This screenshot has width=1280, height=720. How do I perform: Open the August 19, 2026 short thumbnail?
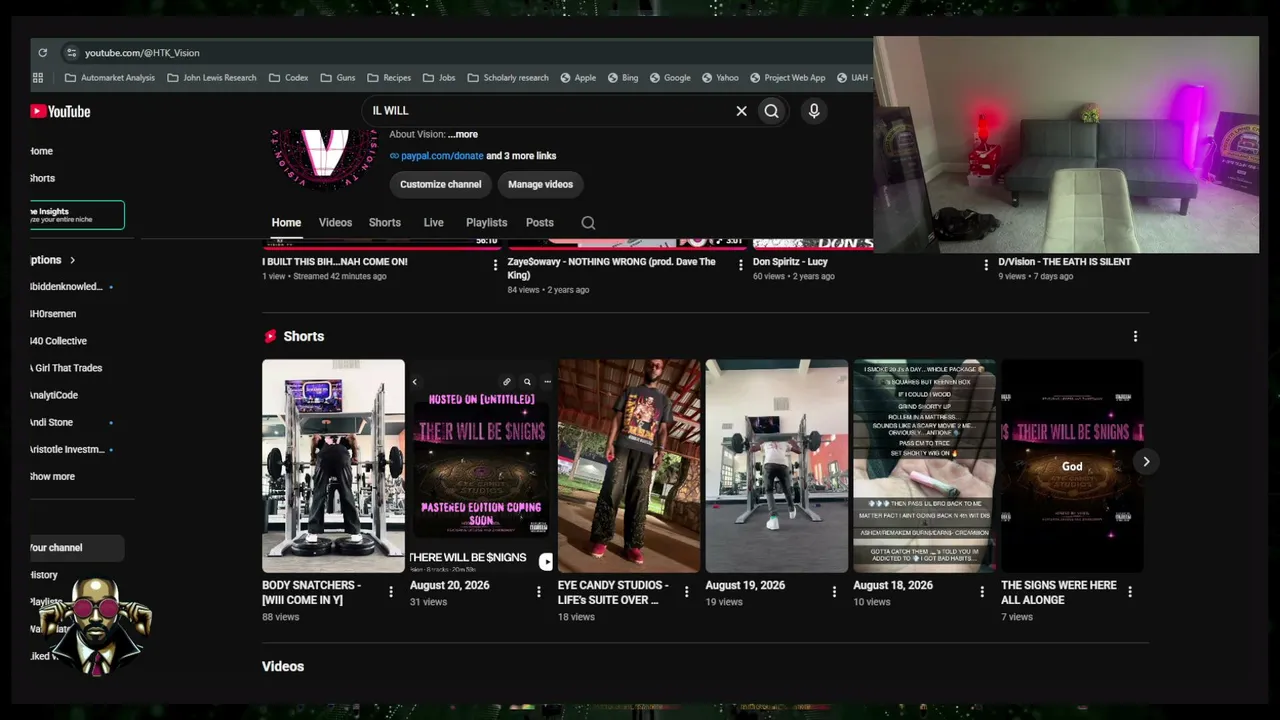click(x=777, y=466)
